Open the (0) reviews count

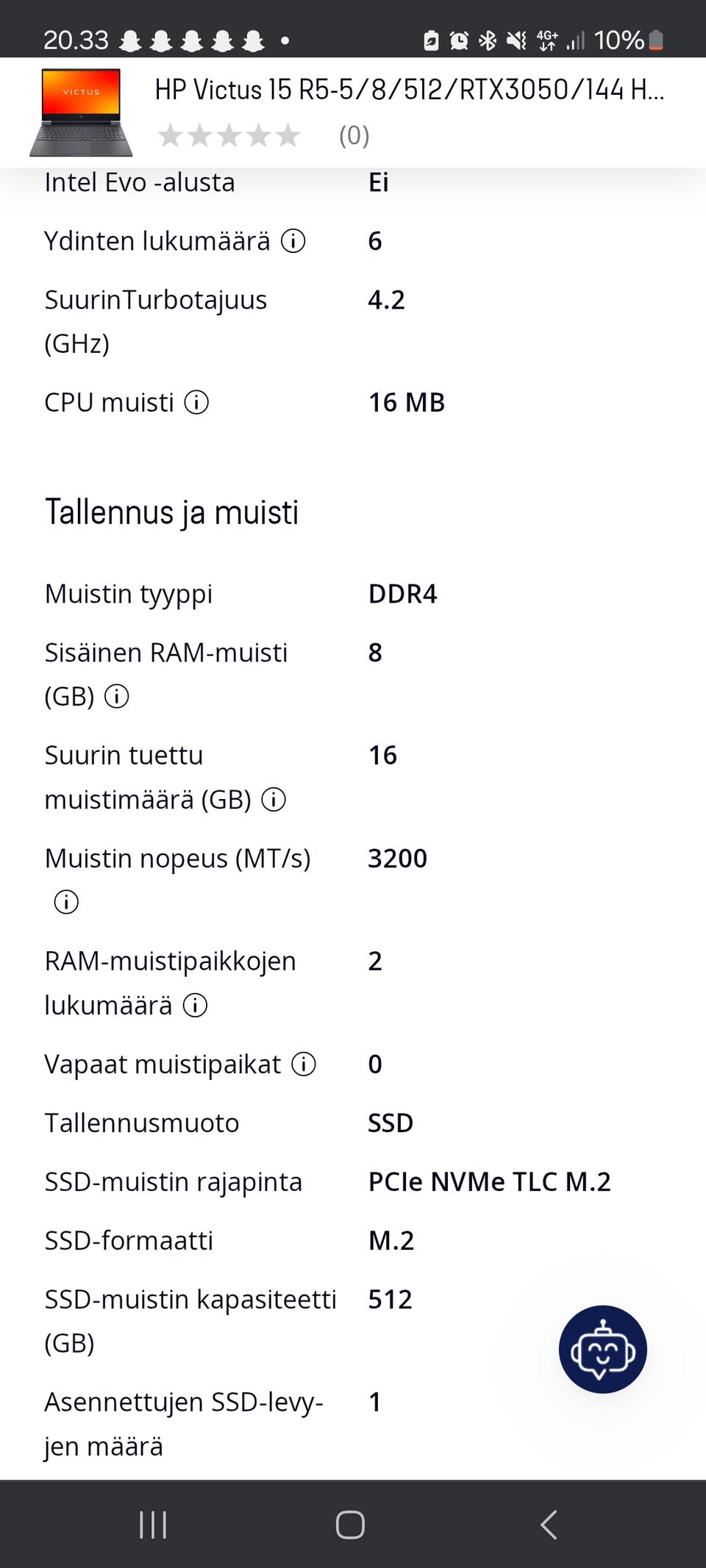tap(354, 135)
